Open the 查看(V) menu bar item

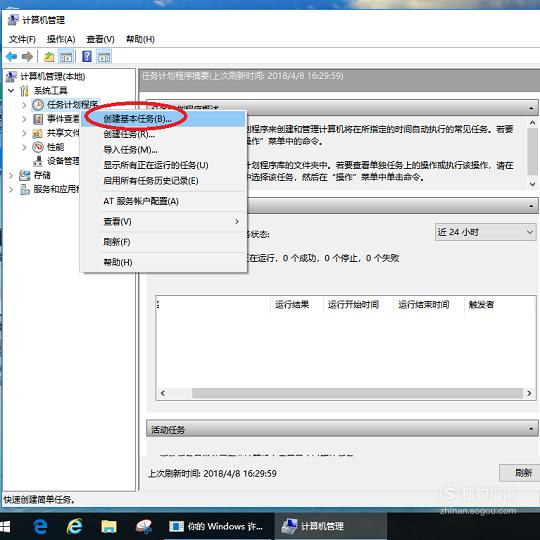click(x=100, y=39)
